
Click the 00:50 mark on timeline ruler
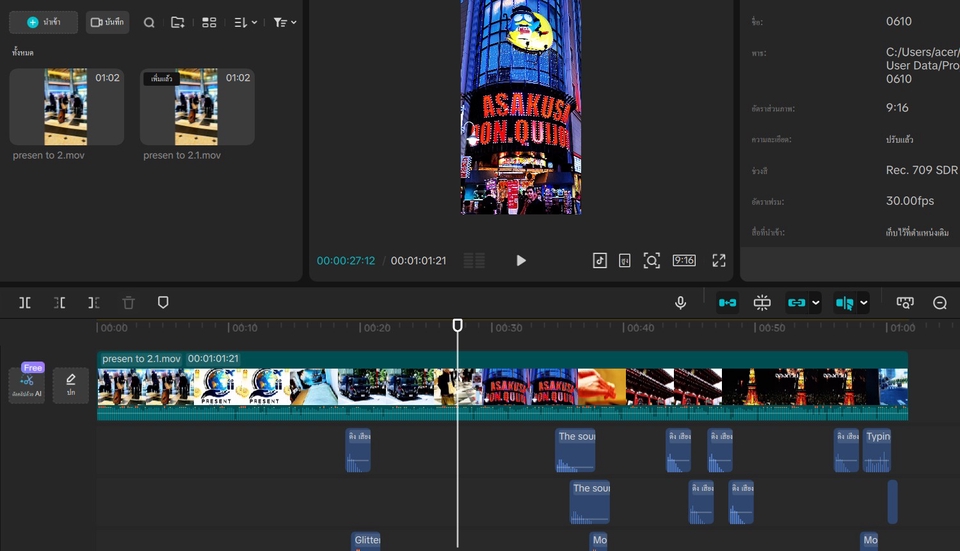tap(772, 328)
